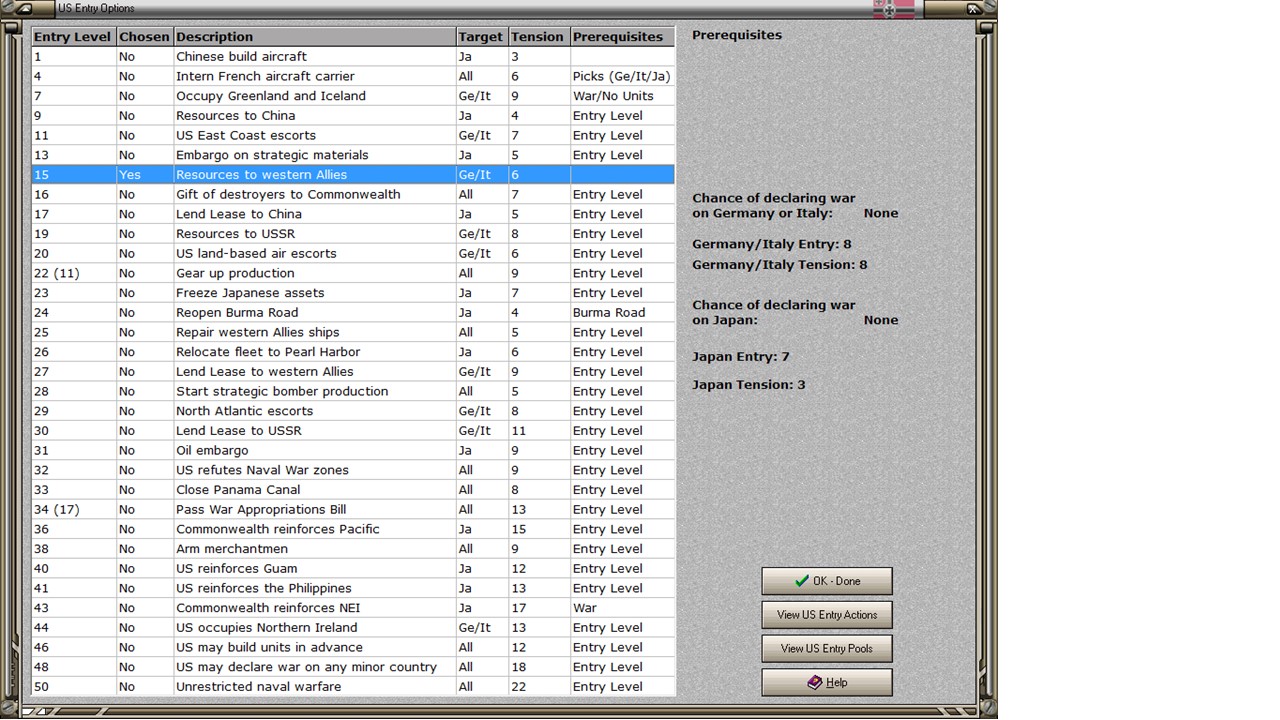1280x720 pixels.
Task: Click the 'Germany/Italy Tension: 8' label
Action: click(780, 265)
